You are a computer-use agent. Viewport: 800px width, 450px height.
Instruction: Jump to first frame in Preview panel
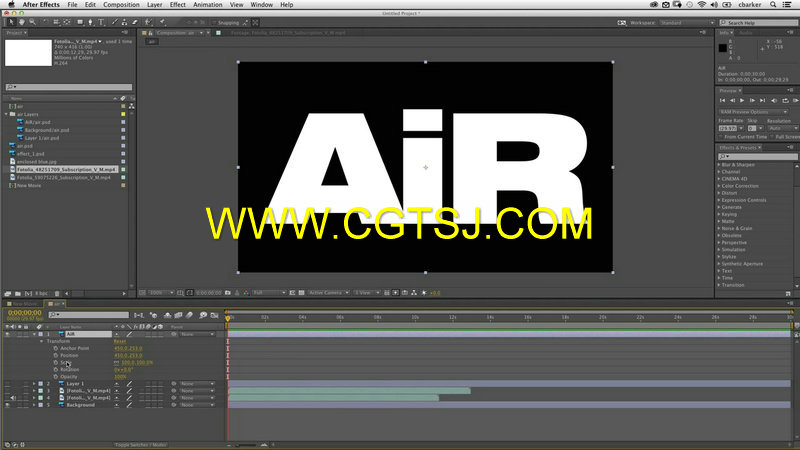pyautogui.click(x=722, y=101)
